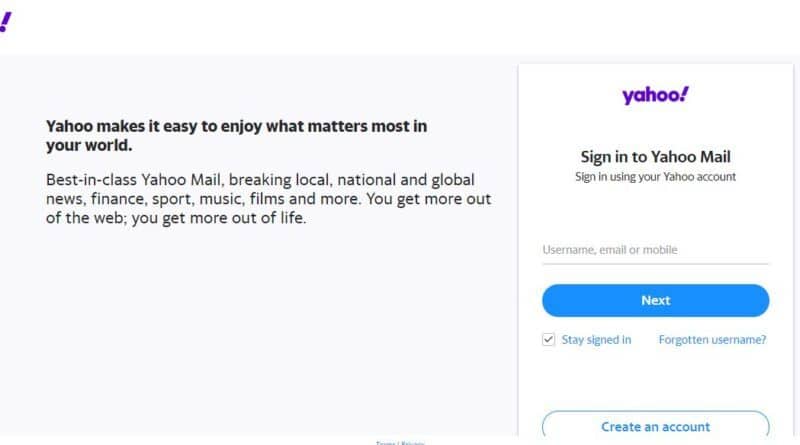Open the Terms link at page bottom
Image resolution: width=800 pixels, height=445 pixels.
pyautogui.click(x=385, y=442)
